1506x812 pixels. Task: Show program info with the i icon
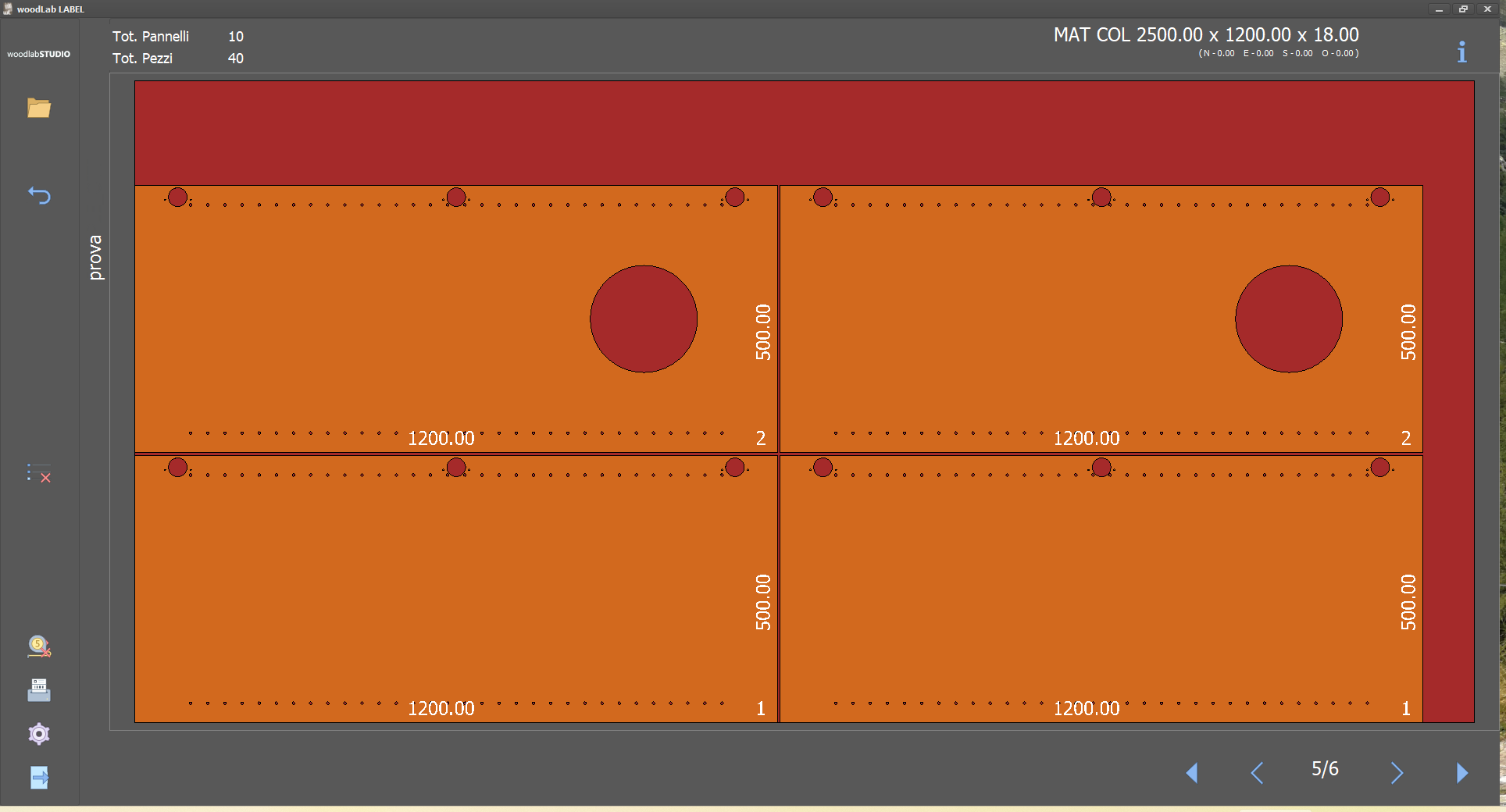(1461, 52)
